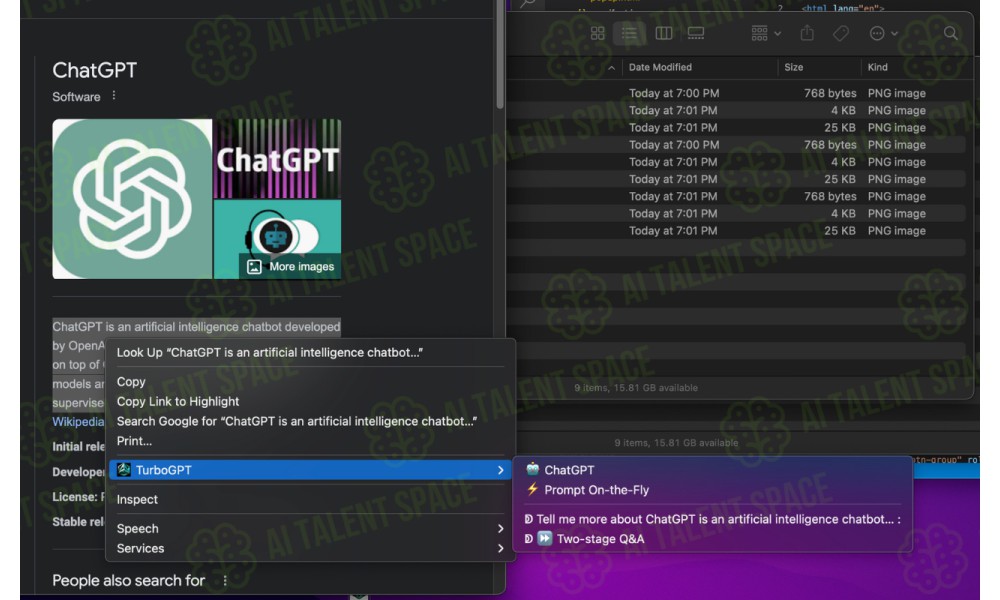This screenshot has width=1000, height=600.
Task: Open the Finder More actions ellipsis dropdown
Action: click(884, 33)
